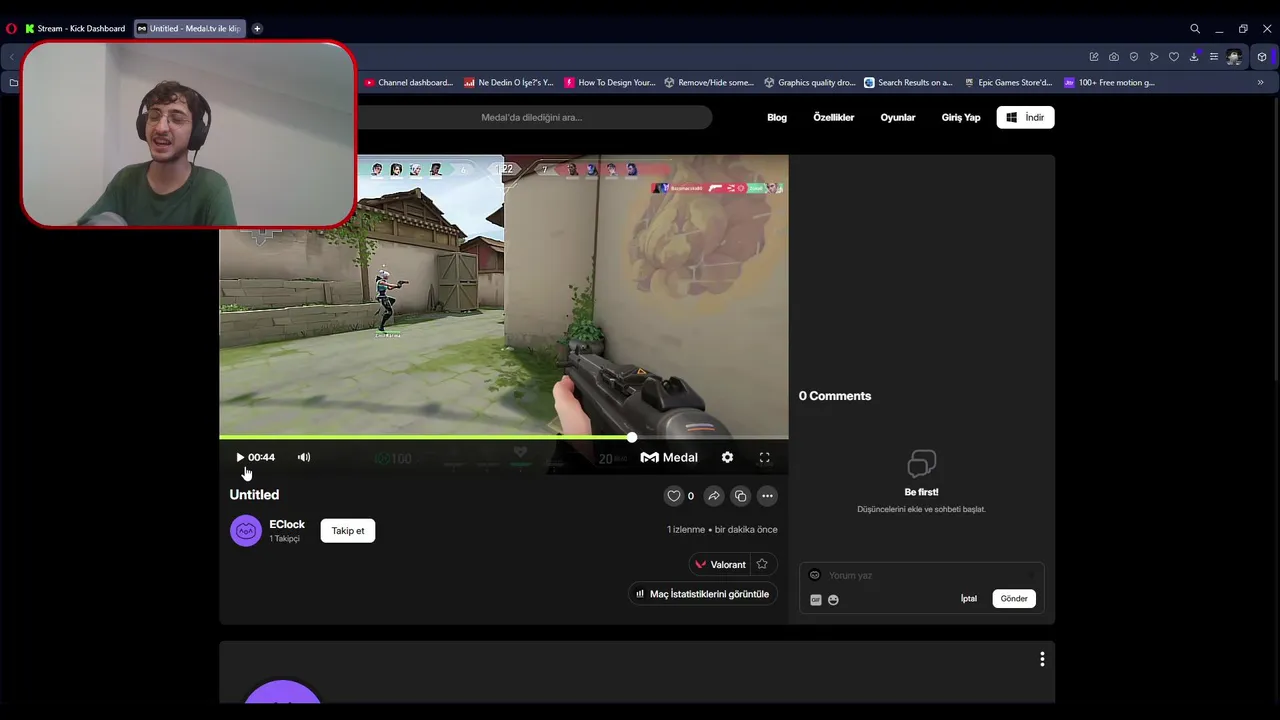This screenshot has height=720, width=1280.
Task: Click the İndir download button
Action: tap(1025, 118)
